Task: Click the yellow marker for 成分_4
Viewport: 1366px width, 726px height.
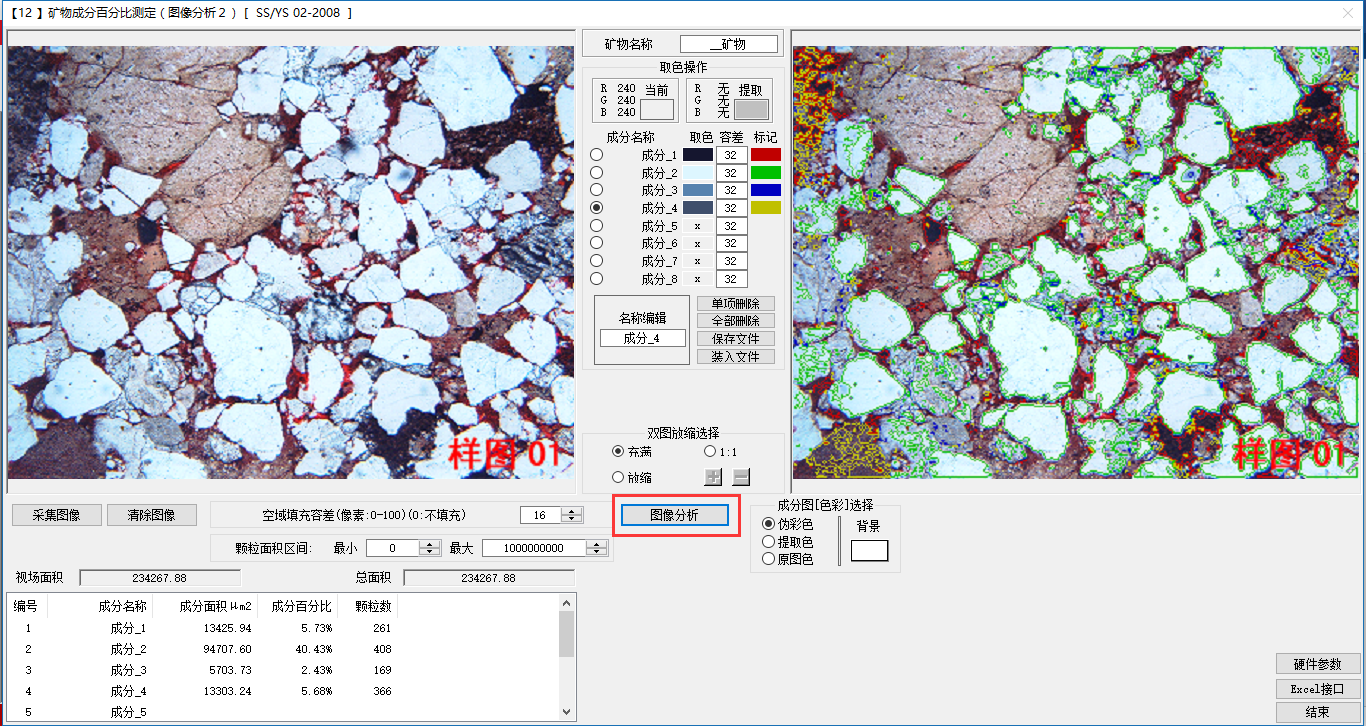Action: tap(766, 207)
